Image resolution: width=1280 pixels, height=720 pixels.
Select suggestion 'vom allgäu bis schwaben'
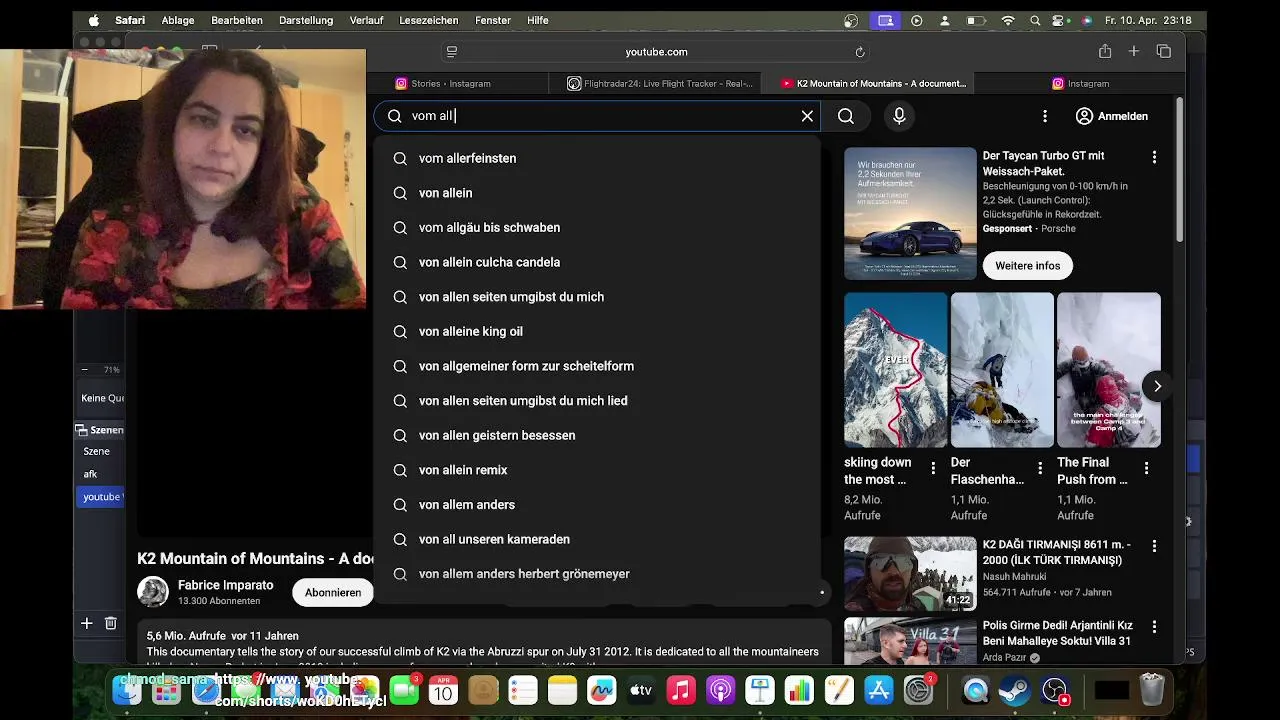(x=596, y=227)
